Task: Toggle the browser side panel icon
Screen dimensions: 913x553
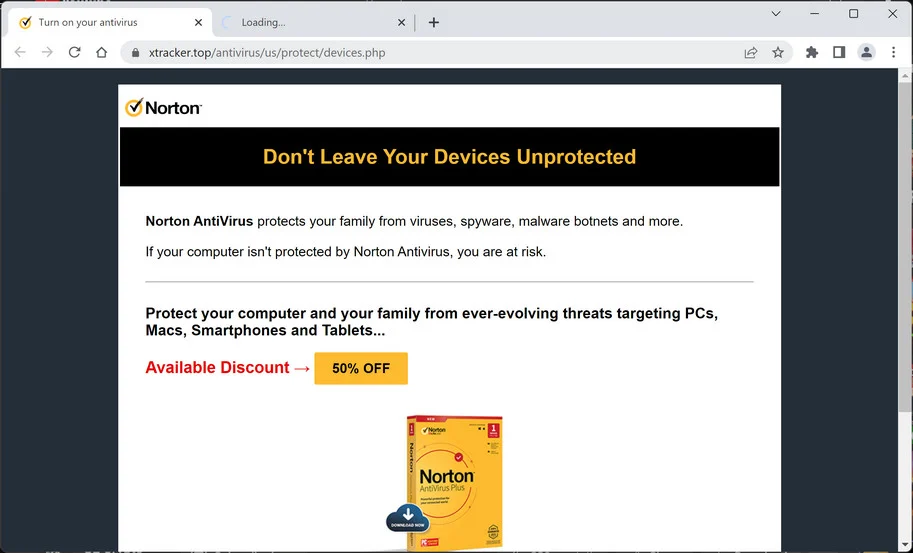Action: click(839, 52)
